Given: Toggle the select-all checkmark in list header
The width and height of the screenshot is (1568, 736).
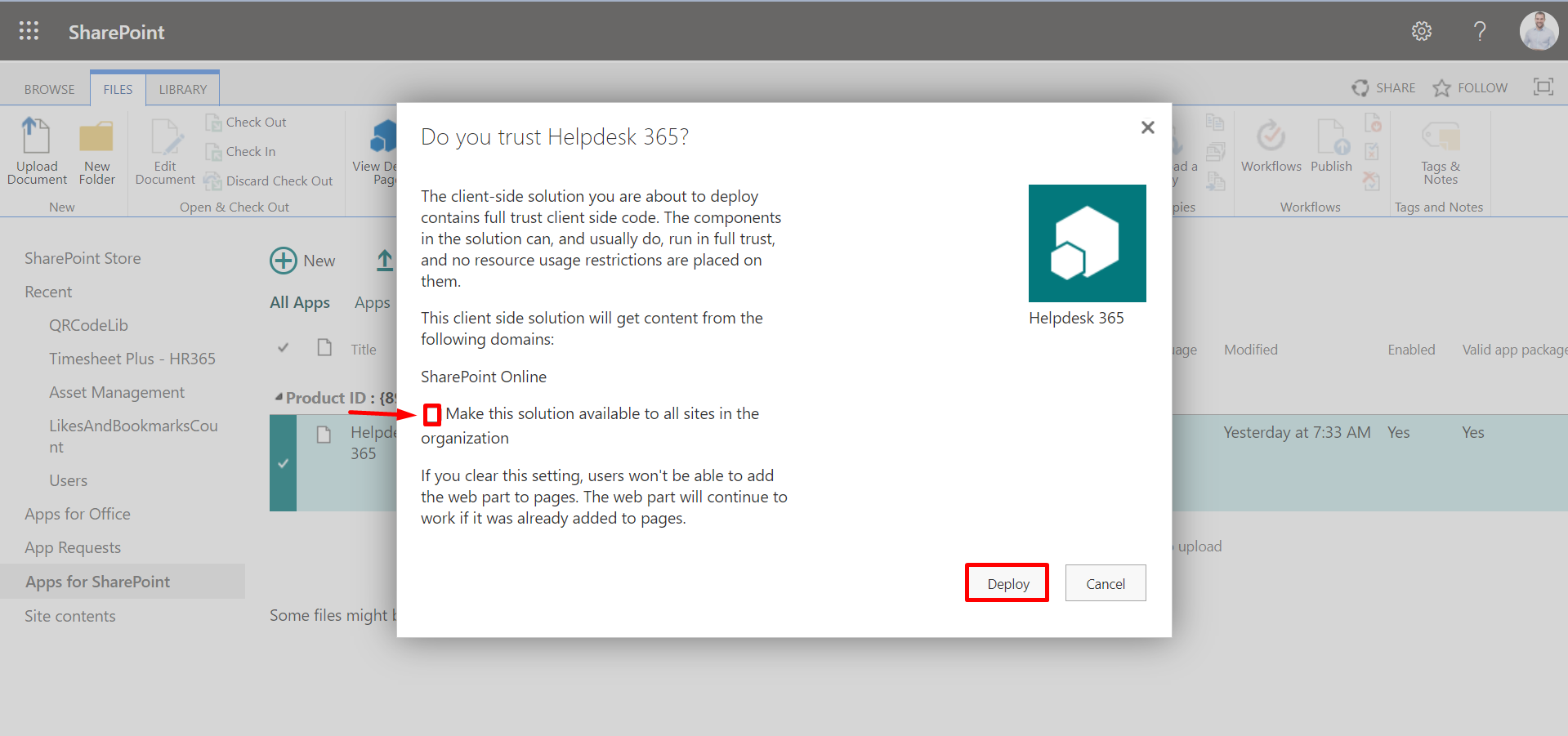Looking at the screenshot, I should [x=283, y=348].
